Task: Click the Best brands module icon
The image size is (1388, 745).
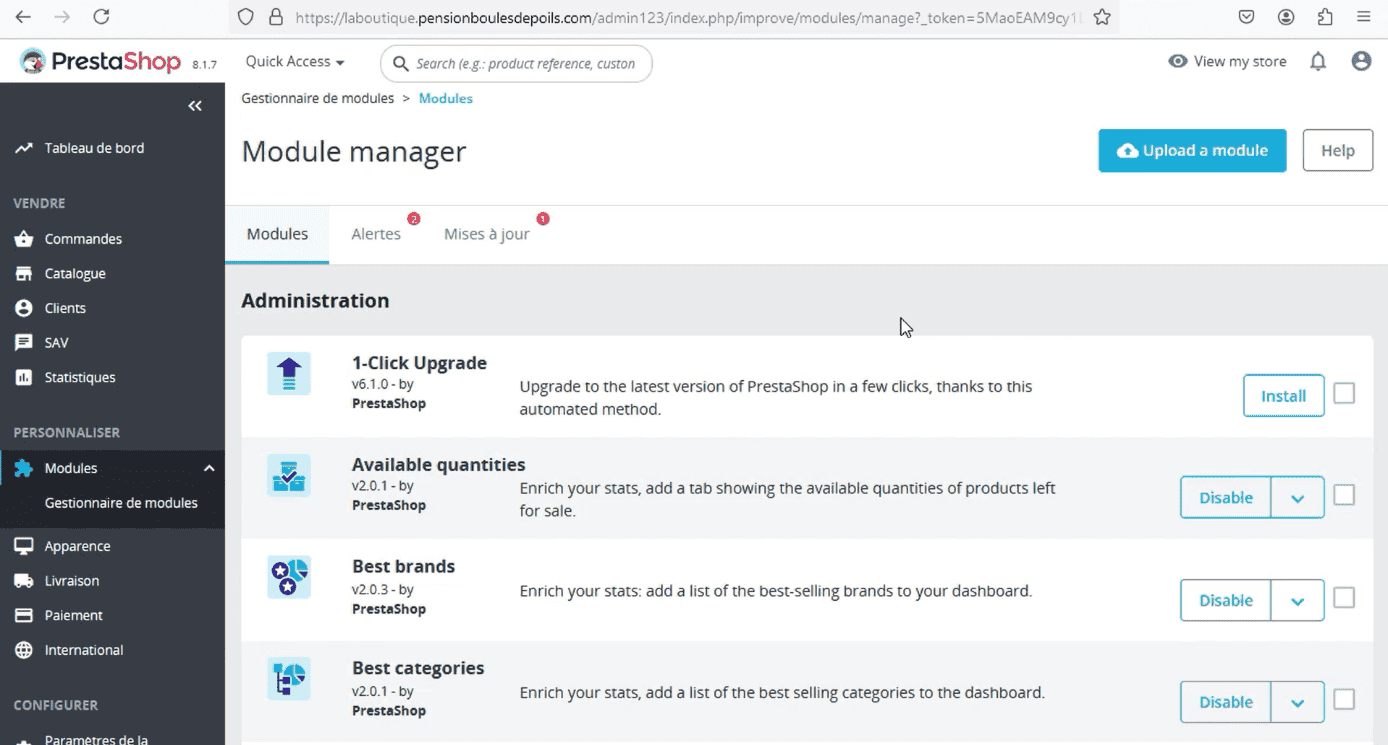Action: 289,577
